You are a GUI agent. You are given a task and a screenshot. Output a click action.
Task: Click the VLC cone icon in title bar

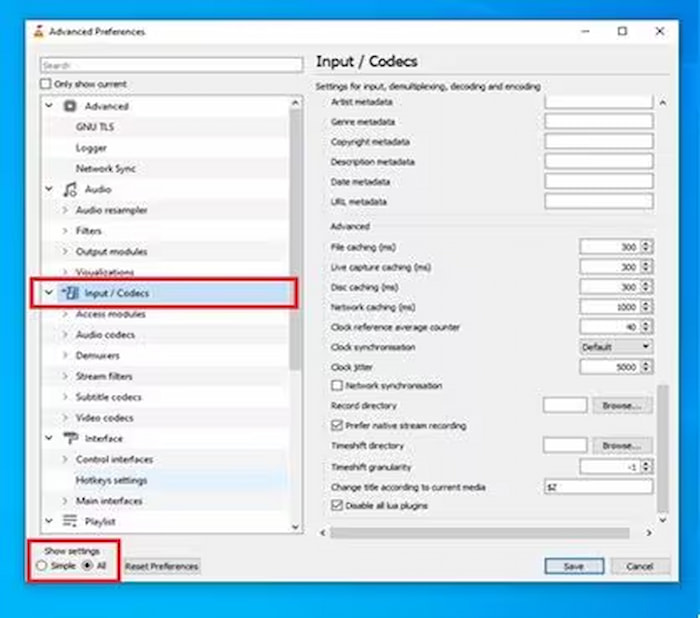(37, 32)
